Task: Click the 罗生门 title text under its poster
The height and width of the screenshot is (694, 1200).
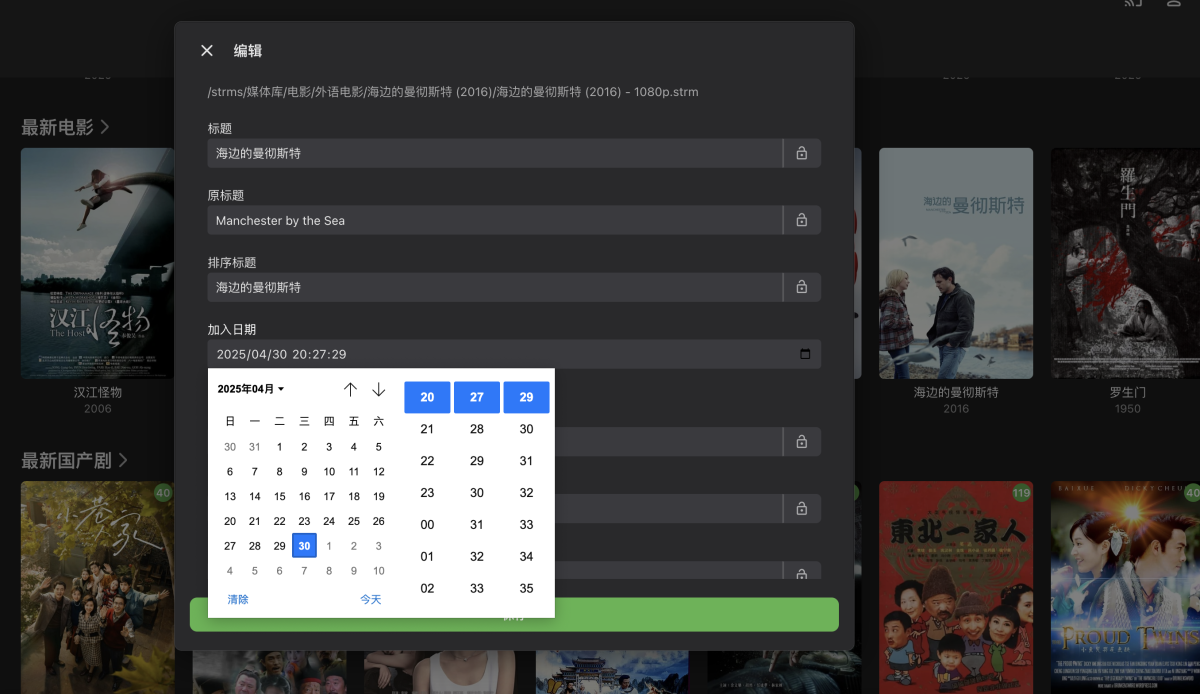Action: (x=1127, y=393)
